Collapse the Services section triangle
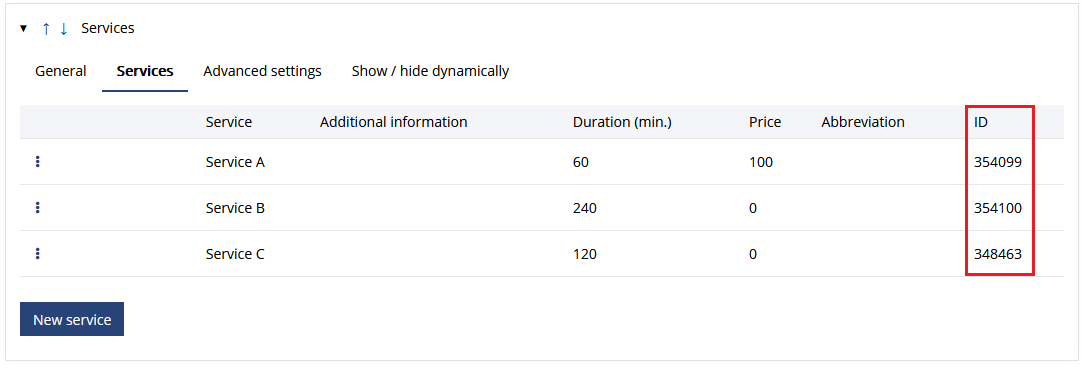The width and height of the screenshot is (1082, 368). coord(23,28)
